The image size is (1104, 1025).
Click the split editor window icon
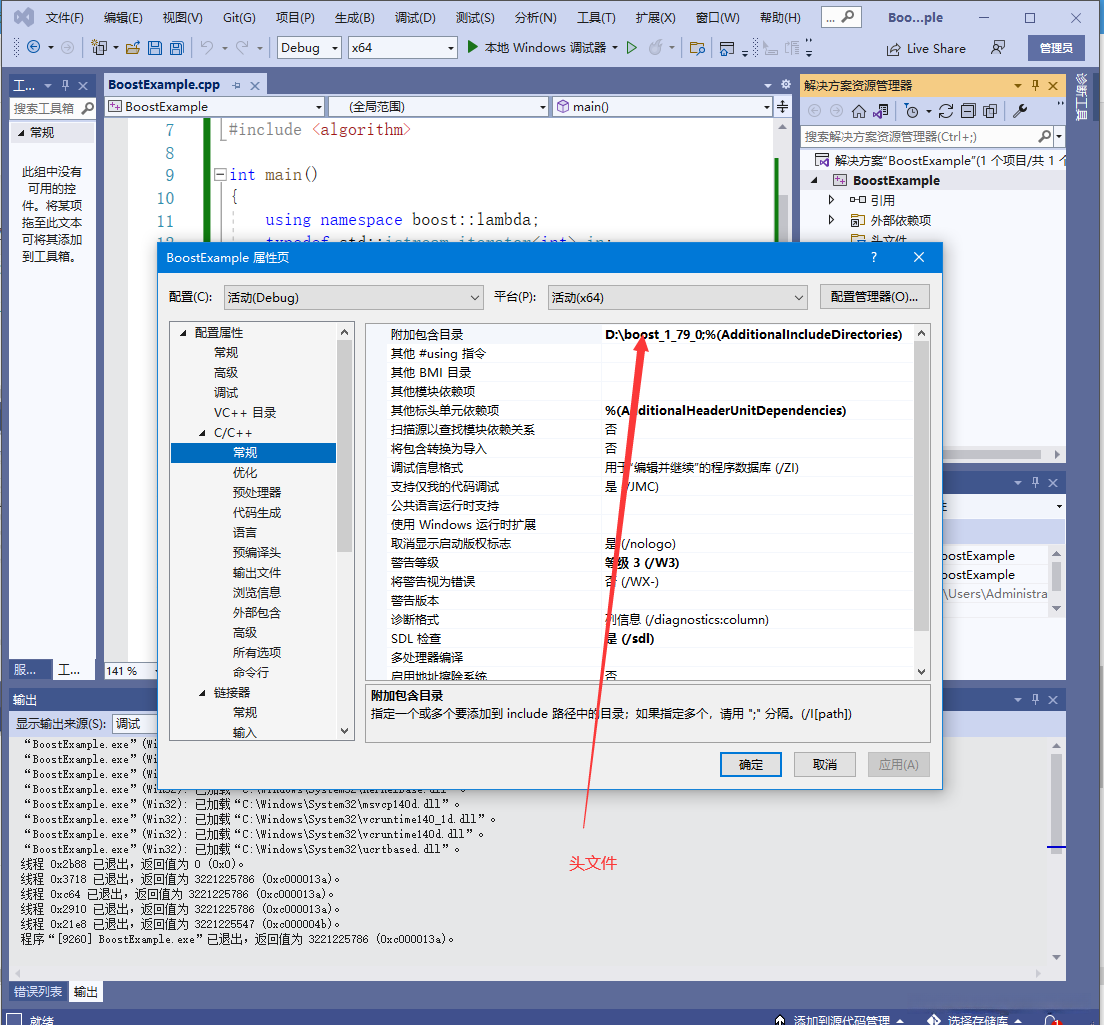tap(782, 107)
